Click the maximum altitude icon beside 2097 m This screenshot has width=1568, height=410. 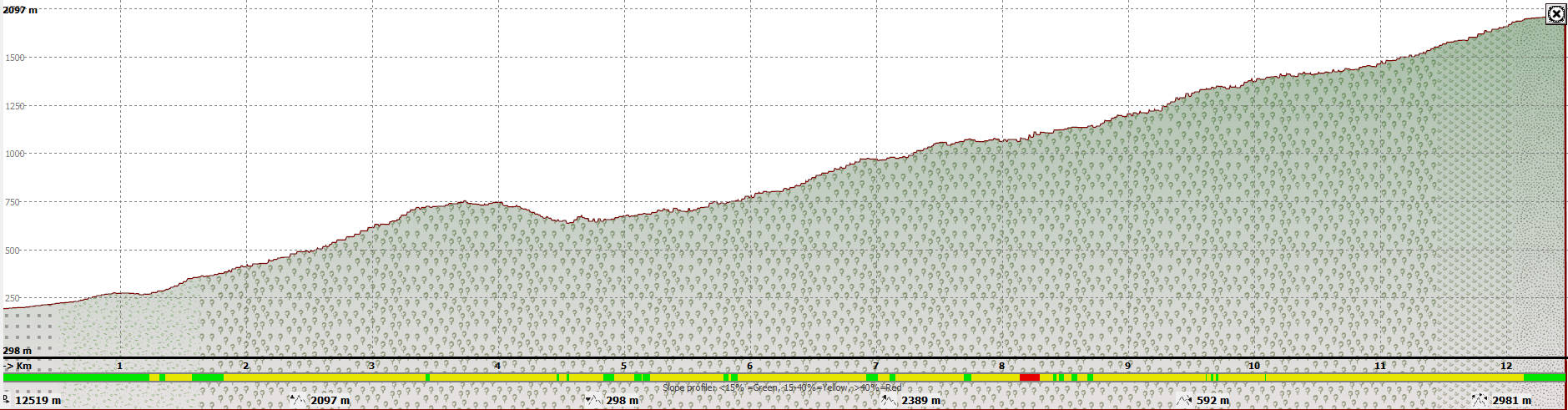pyautogui.click(x=298, y=400)
